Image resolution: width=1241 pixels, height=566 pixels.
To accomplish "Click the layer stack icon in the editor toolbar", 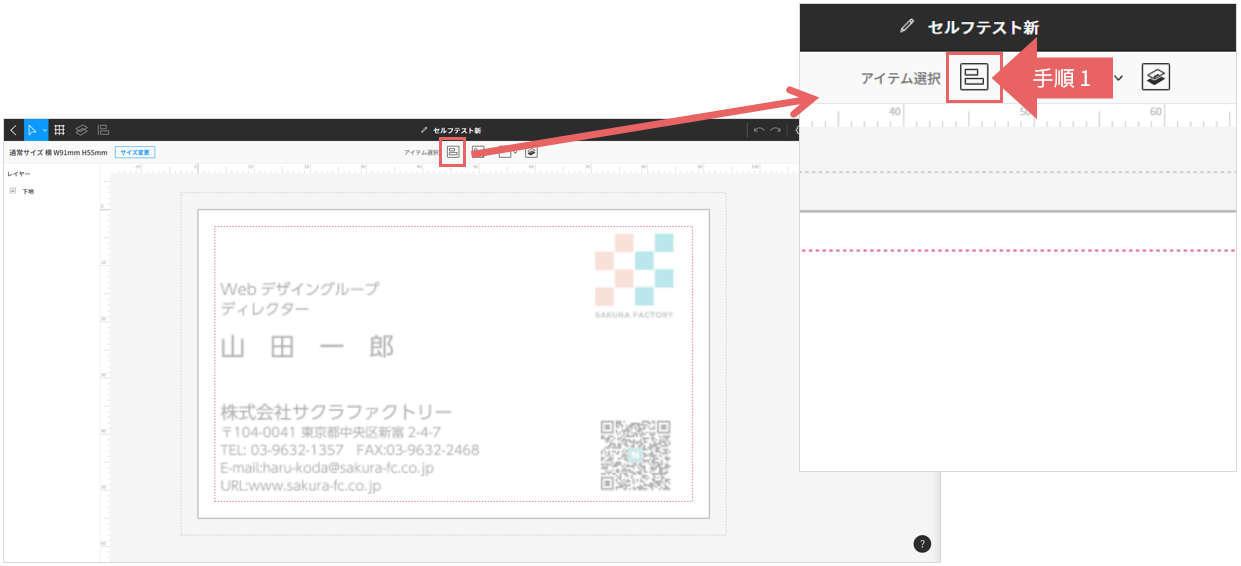I will click(x=531, y=152).
